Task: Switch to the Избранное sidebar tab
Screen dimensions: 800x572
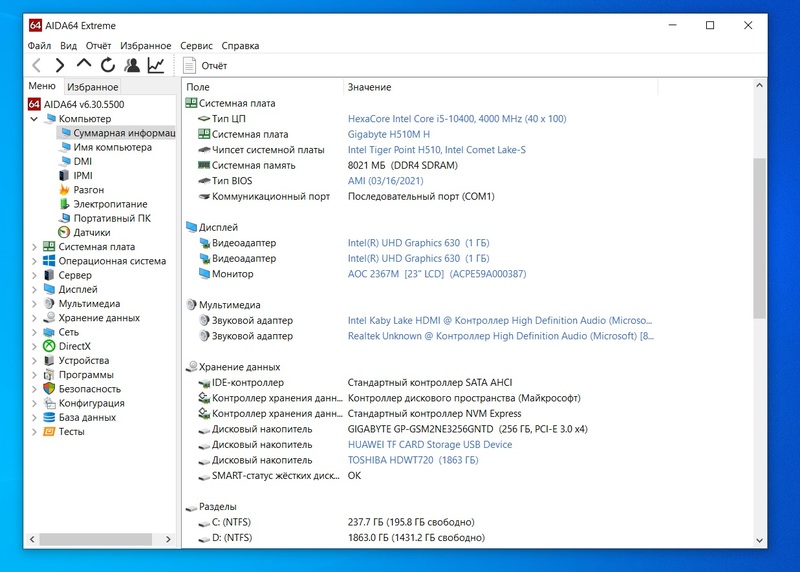Action: (x=93, y=87)
